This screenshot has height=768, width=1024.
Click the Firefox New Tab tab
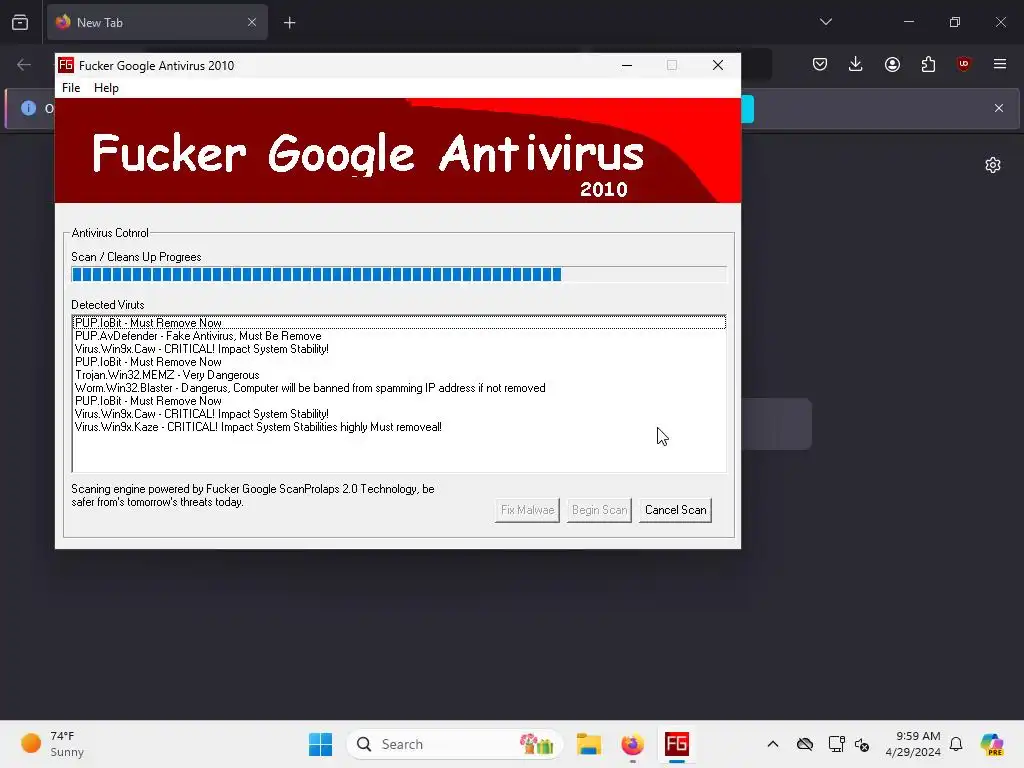(157, 22)
